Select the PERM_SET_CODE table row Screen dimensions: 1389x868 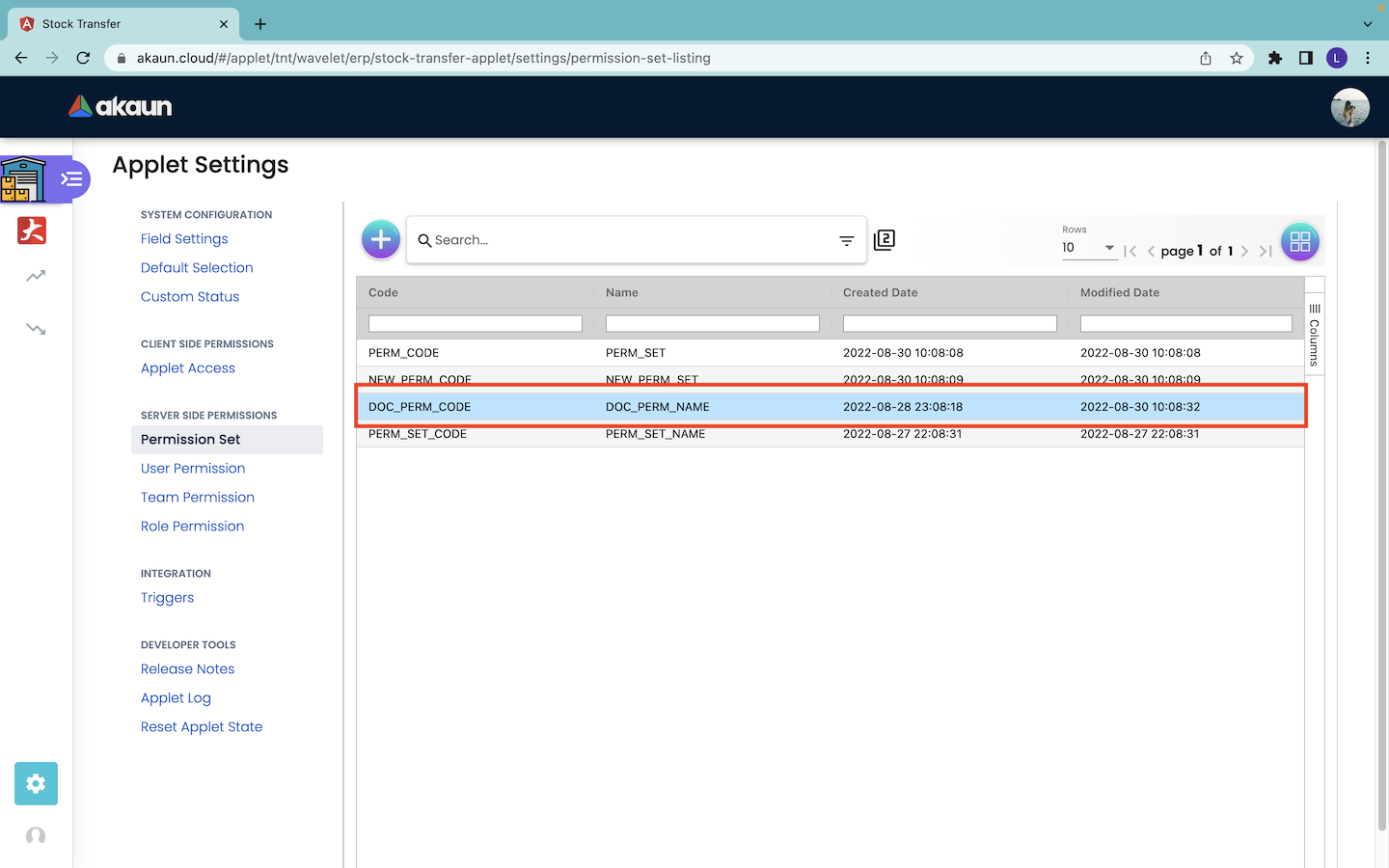click(830, 435)
